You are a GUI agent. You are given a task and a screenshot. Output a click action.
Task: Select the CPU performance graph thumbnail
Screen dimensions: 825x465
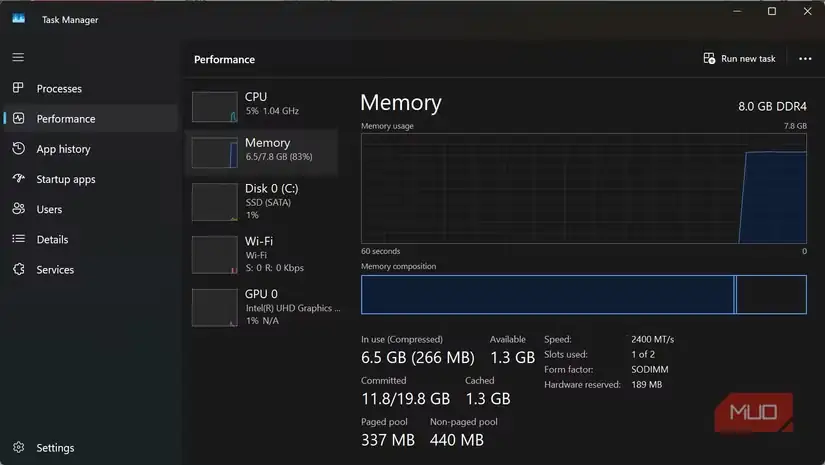coord(215,107)
